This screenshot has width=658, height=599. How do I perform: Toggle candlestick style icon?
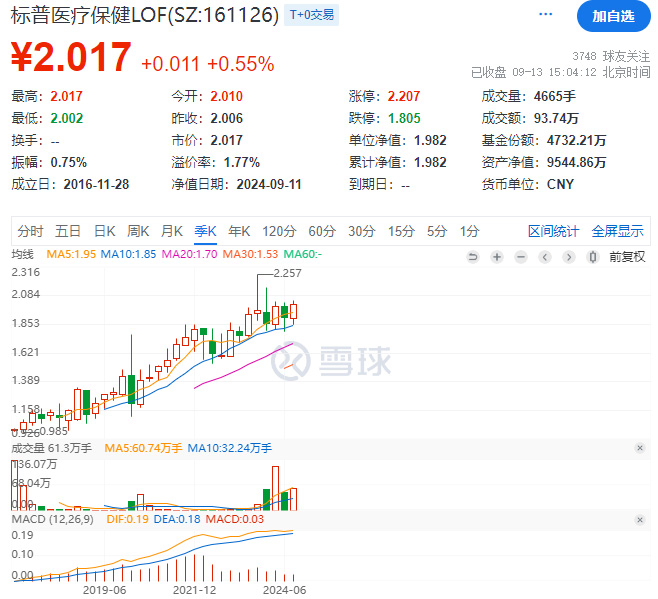click(x=593, y=256)
